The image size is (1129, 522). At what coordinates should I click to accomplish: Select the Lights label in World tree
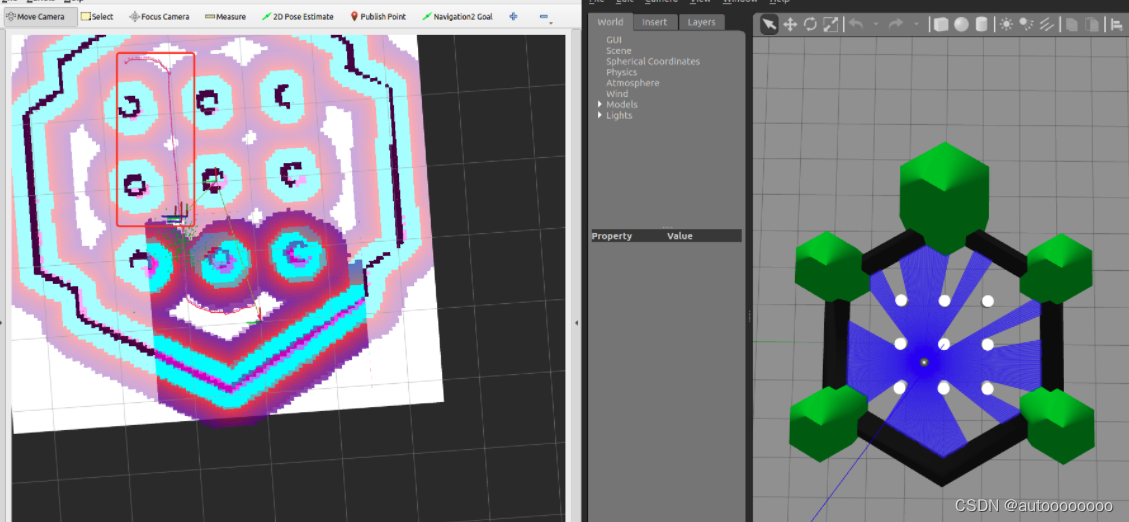[x=619, y=116]
